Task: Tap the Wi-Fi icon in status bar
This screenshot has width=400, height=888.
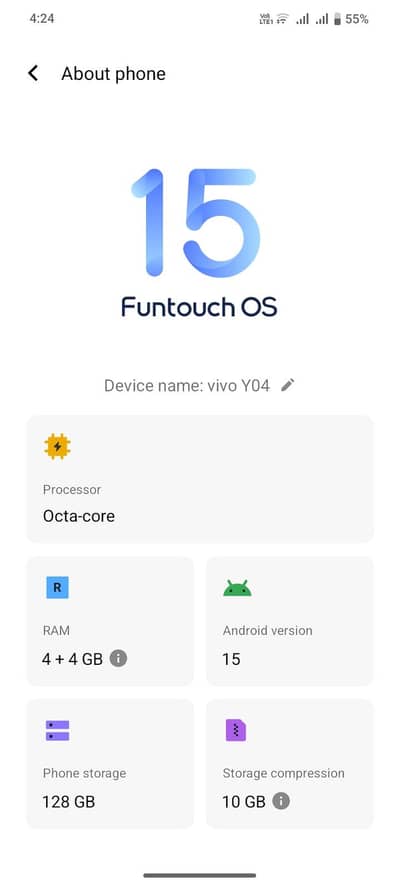Action: coord(282,19)
